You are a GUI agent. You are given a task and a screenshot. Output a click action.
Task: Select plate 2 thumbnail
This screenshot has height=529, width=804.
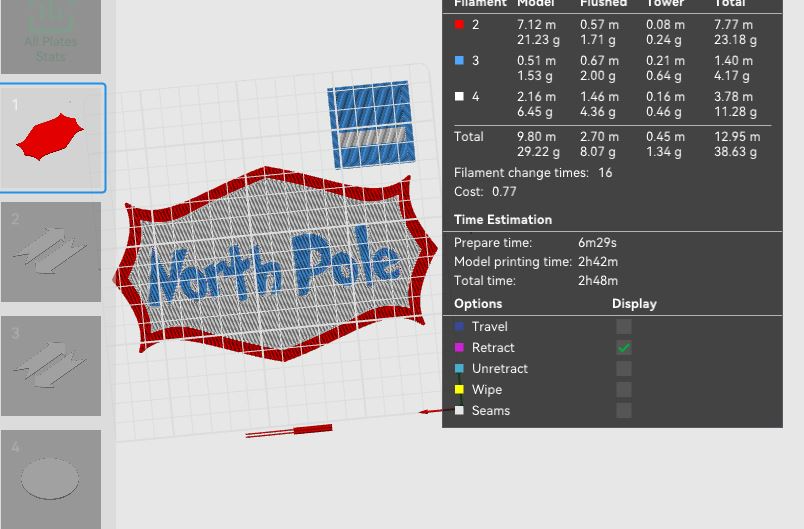(51, 252)
